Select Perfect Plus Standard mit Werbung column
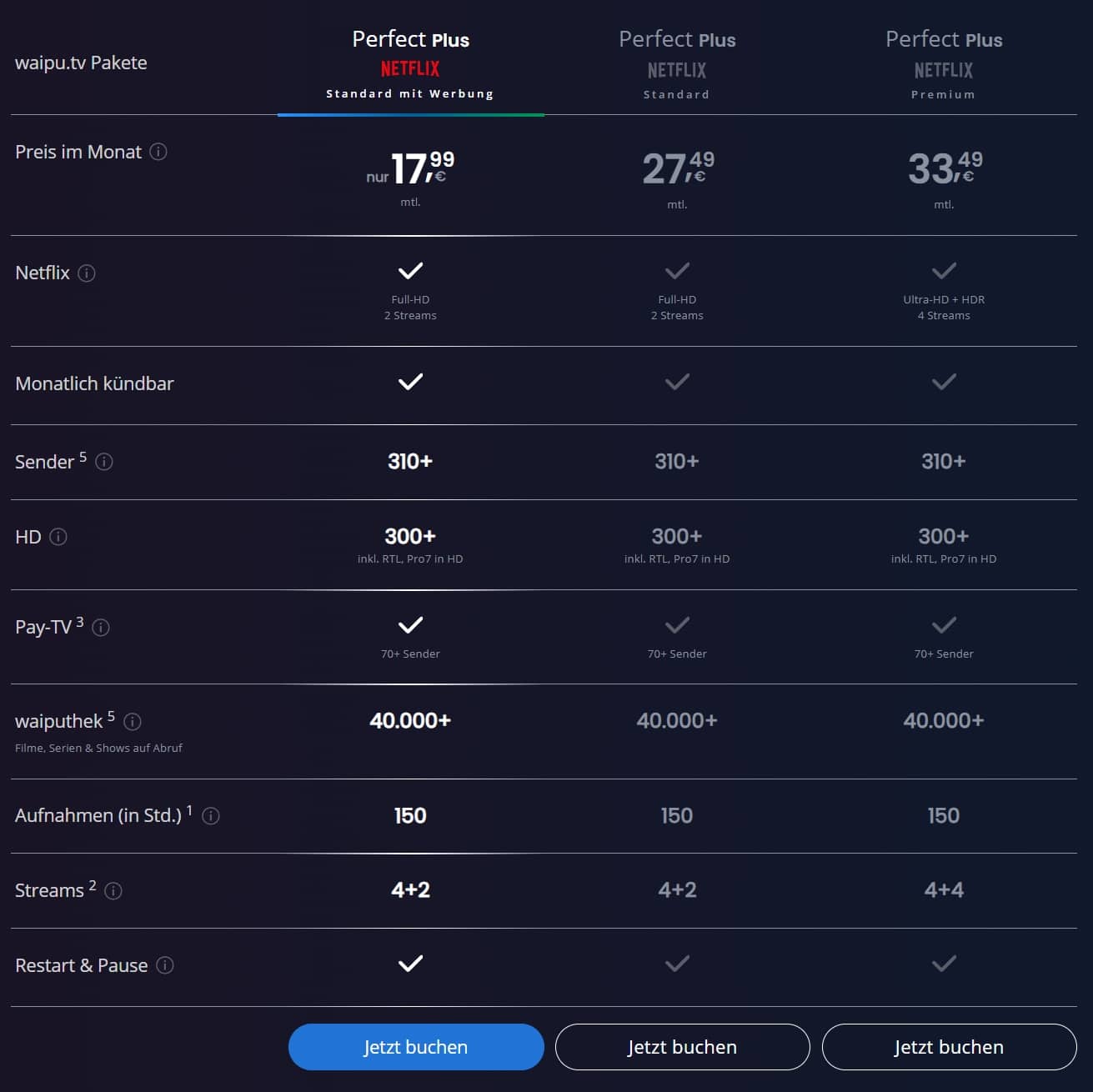 pos(410,63)
